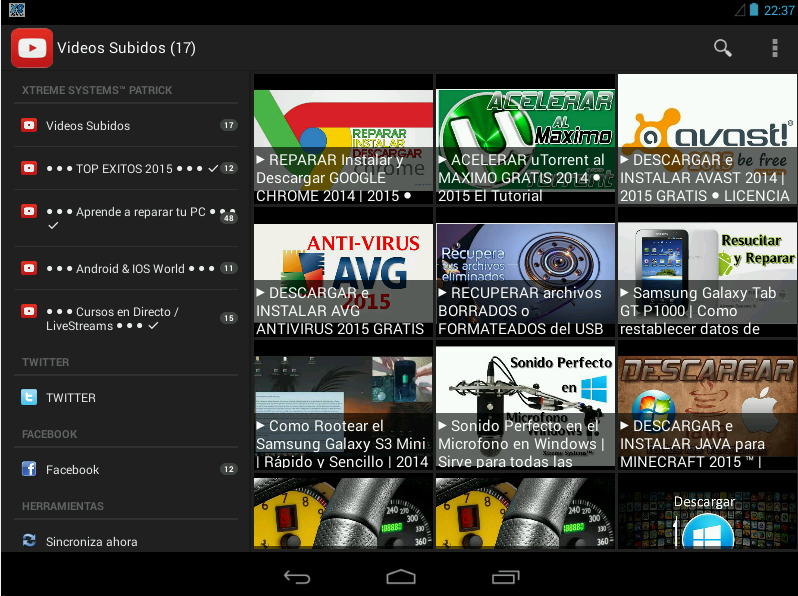Click the Sincroniza ahora sync icon
This screenshot has height=596, width=798.
click(x=29, y=541)
